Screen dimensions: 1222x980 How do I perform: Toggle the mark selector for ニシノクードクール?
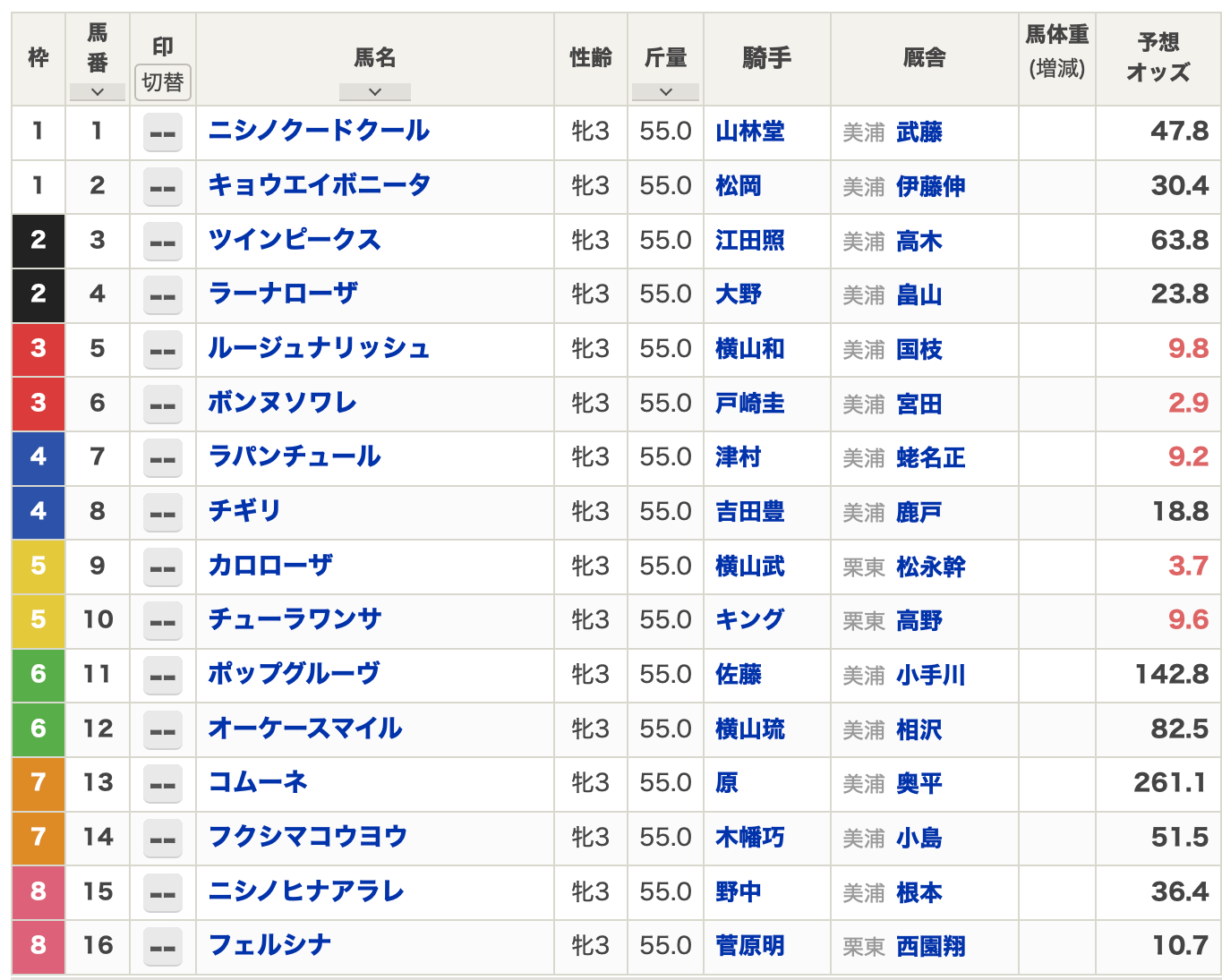click(162, 132)
